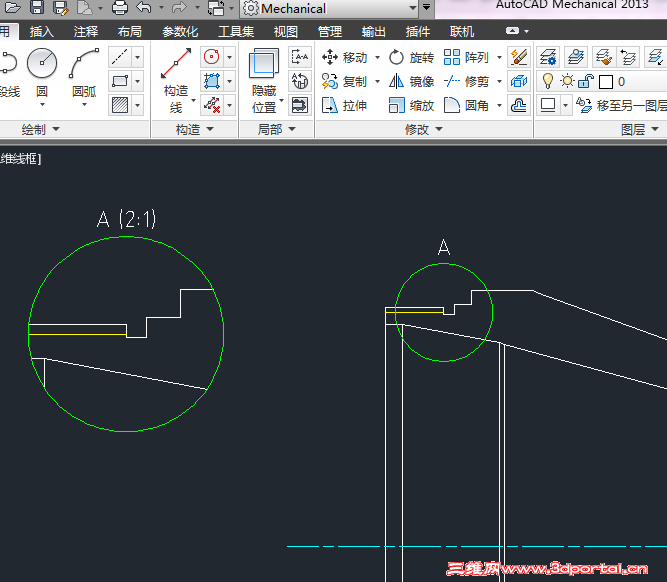
Task: Toggle the ribbon minimize button
Action: [512, 31]
